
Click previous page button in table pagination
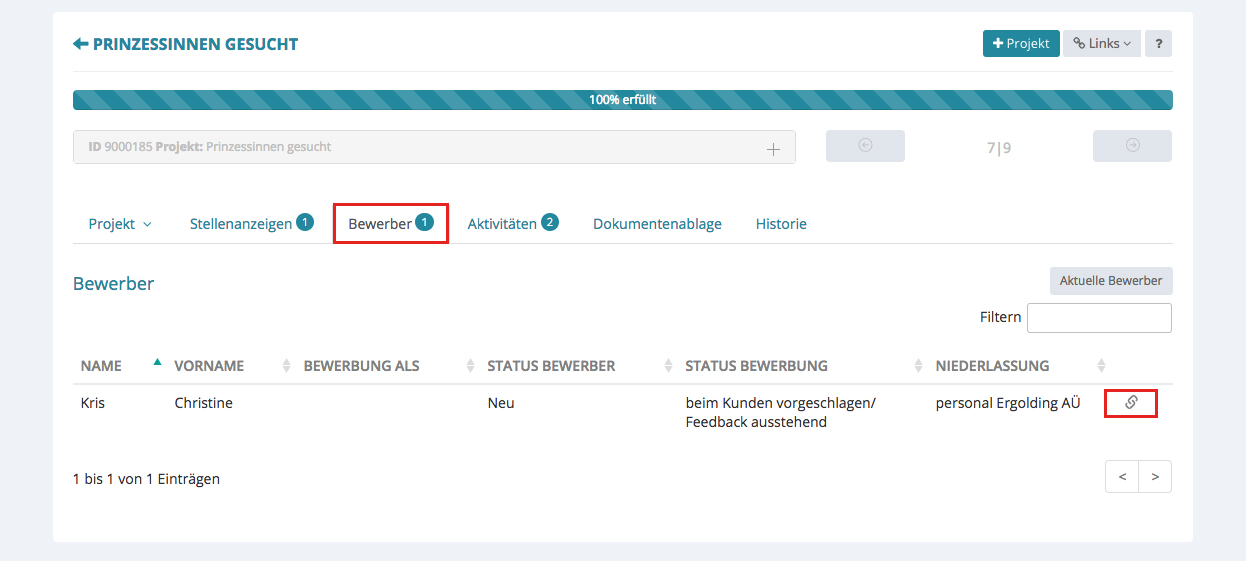1122,477
